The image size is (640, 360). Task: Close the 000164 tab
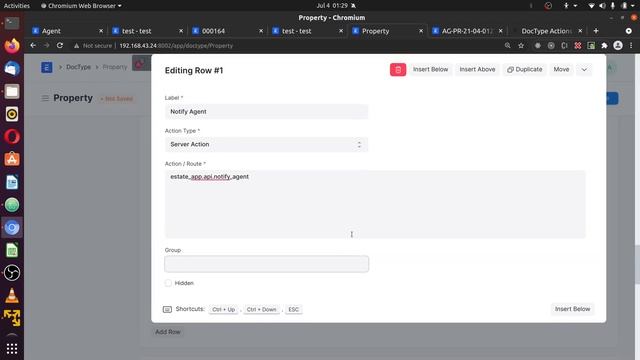coord(261,31)
